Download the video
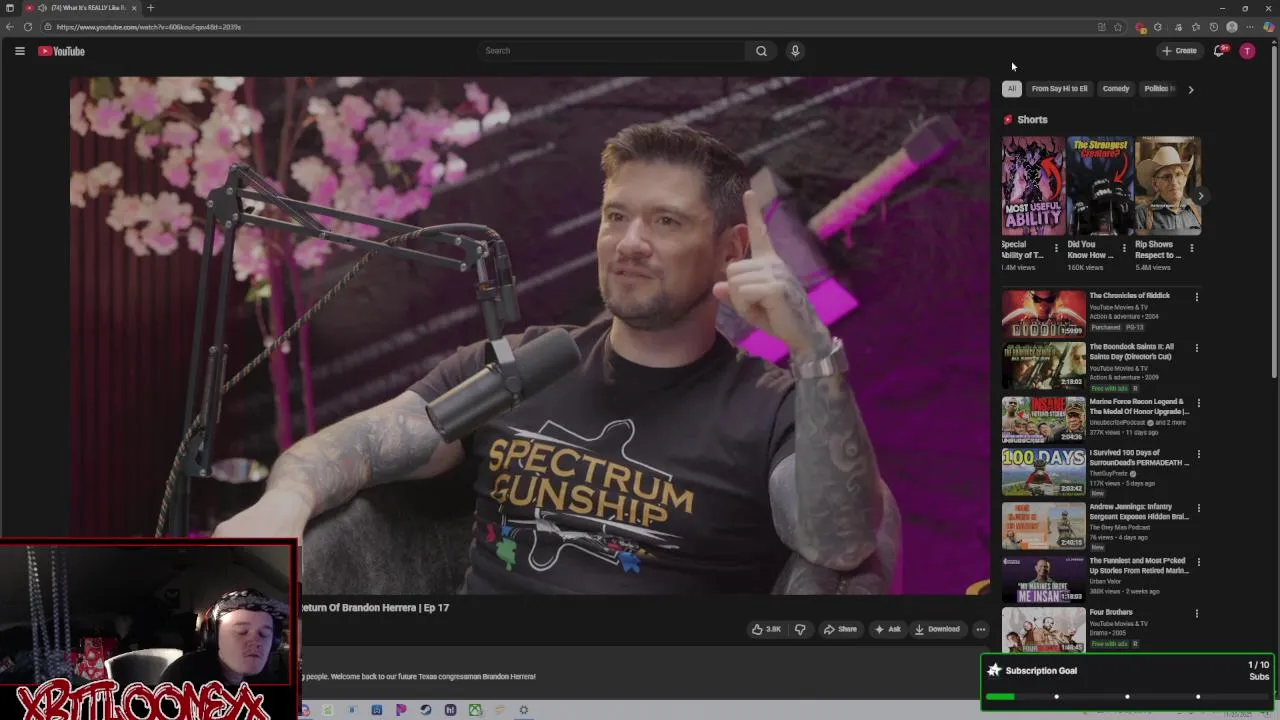Screen dimensions: 1280x720 (937, 629)
